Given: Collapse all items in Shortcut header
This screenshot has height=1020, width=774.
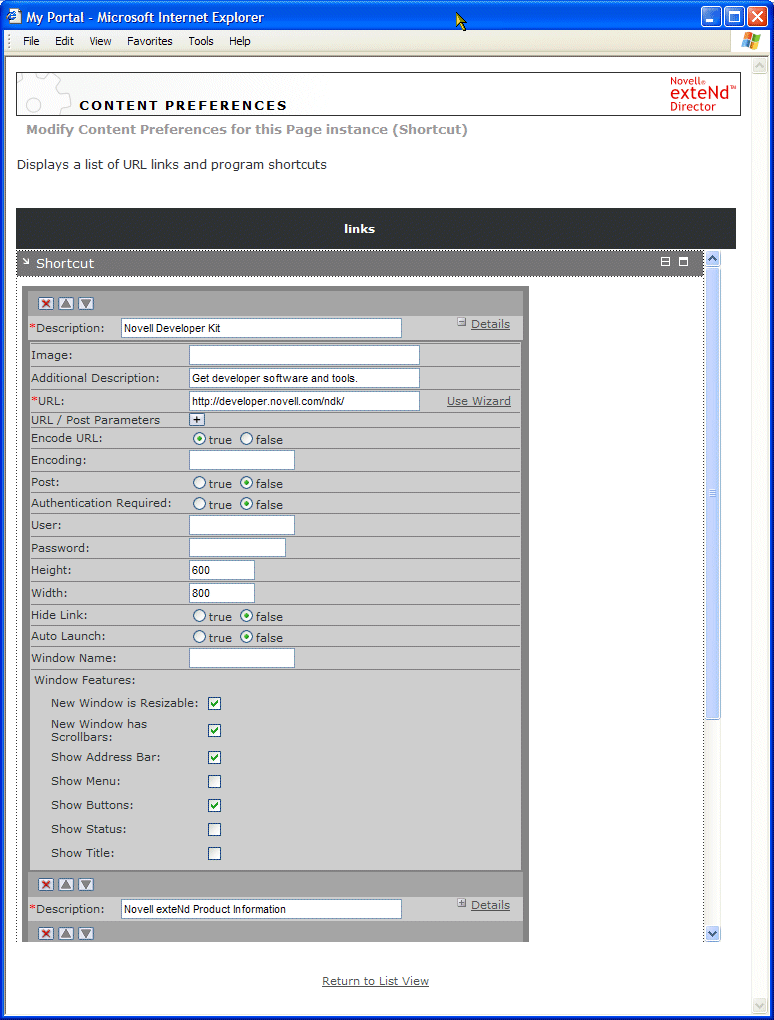Looking at the screenshot, I should coord(665,262).
